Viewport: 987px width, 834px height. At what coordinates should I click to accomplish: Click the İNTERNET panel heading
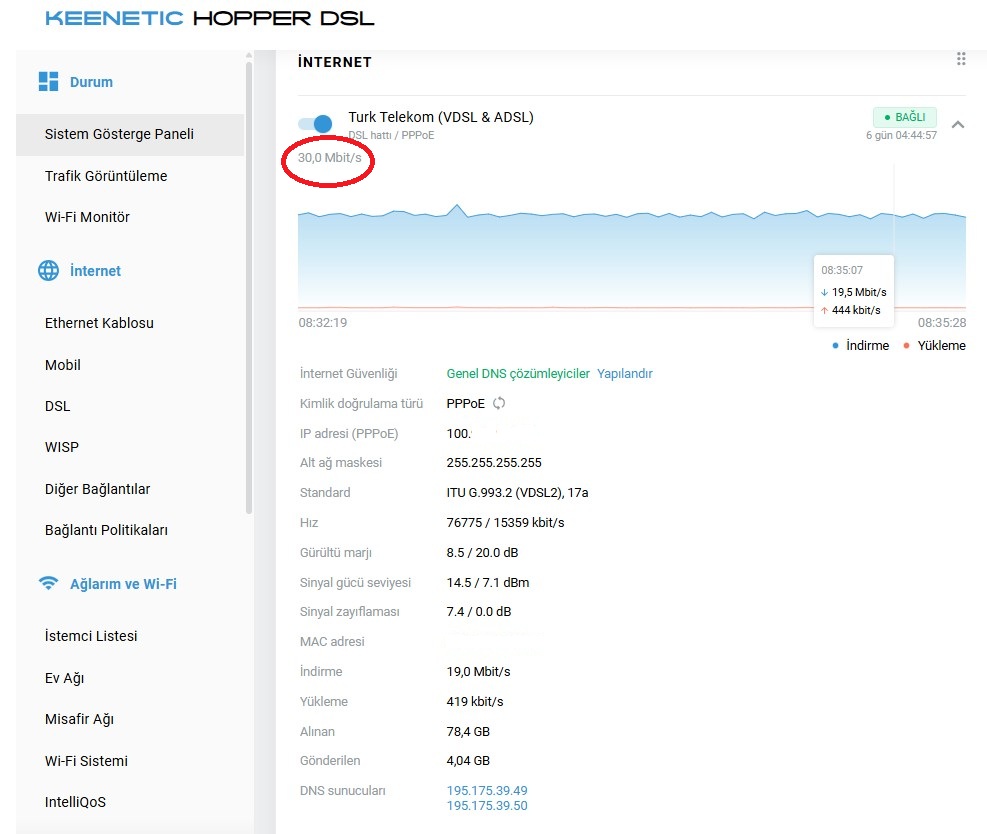[335, 62]
